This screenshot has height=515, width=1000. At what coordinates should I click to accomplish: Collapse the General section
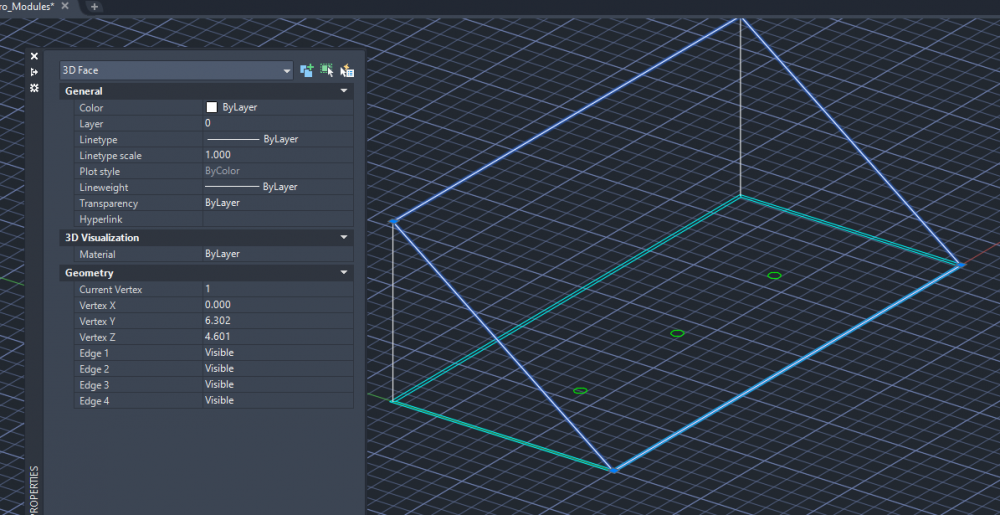pos(344,91)
